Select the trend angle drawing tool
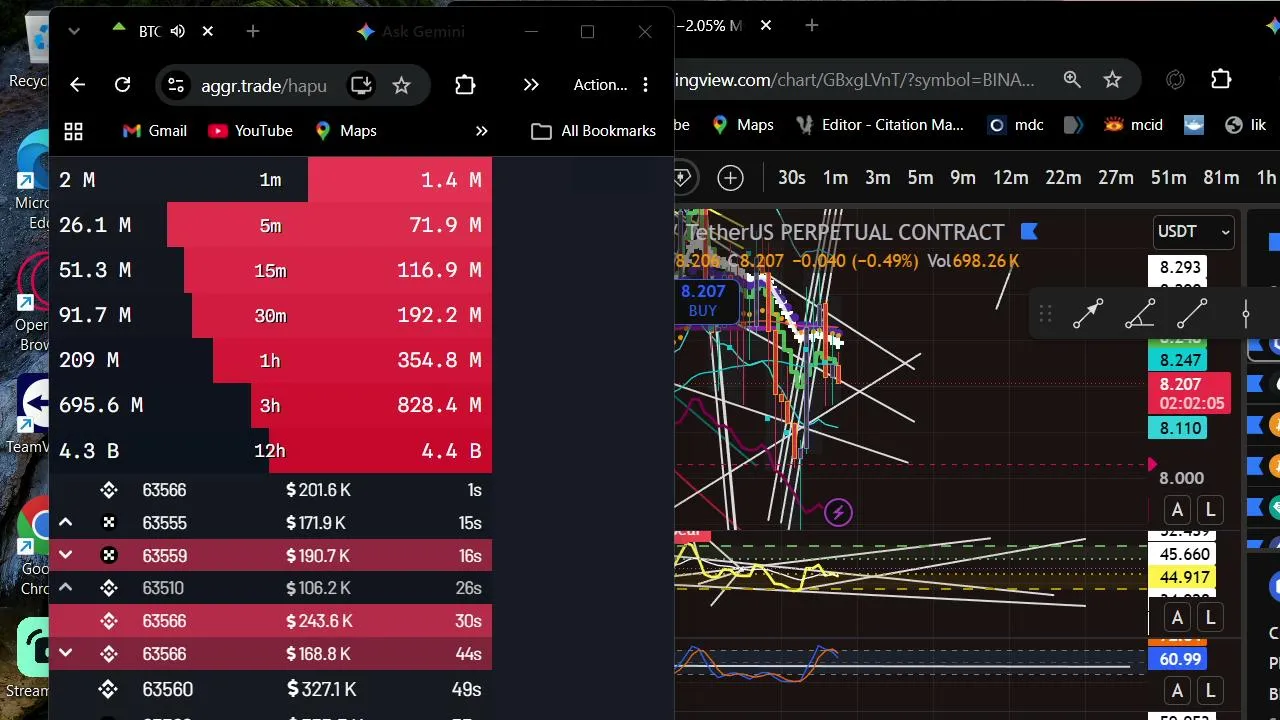1280x720 pixels. coord(1140,314)
